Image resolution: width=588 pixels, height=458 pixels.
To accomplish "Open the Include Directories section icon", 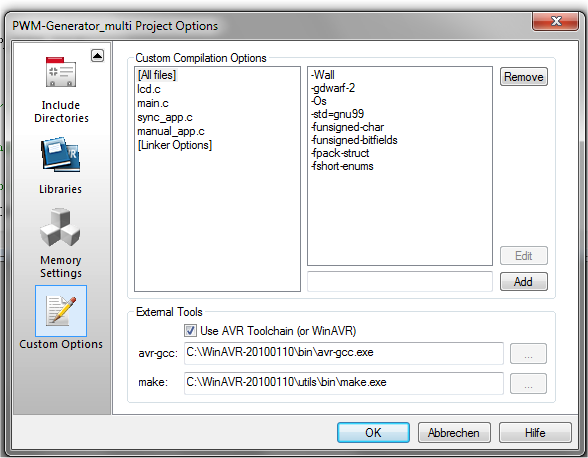I will point(61,72).
